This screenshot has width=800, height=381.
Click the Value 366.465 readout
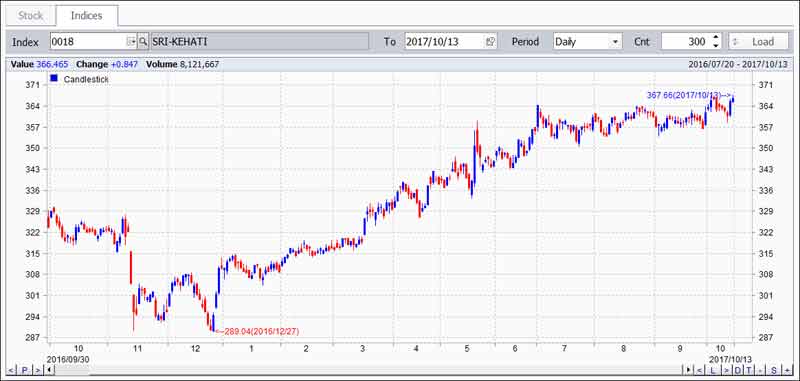[x=39, y=64]
